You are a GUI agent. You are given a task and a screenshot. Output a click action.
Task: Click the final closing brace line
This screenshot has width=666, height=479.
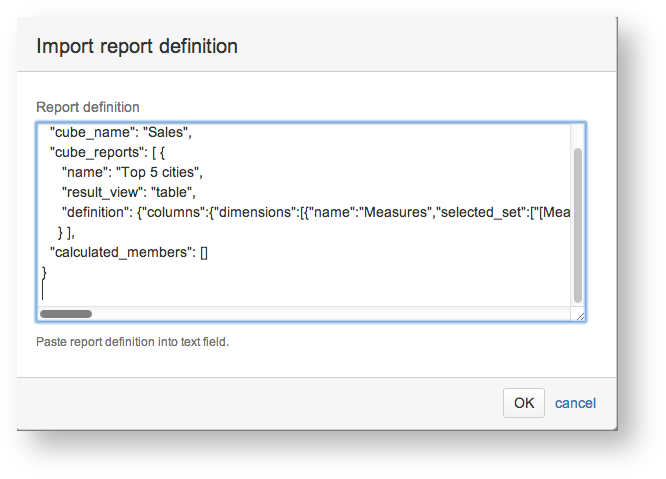(x=44, y=272)
